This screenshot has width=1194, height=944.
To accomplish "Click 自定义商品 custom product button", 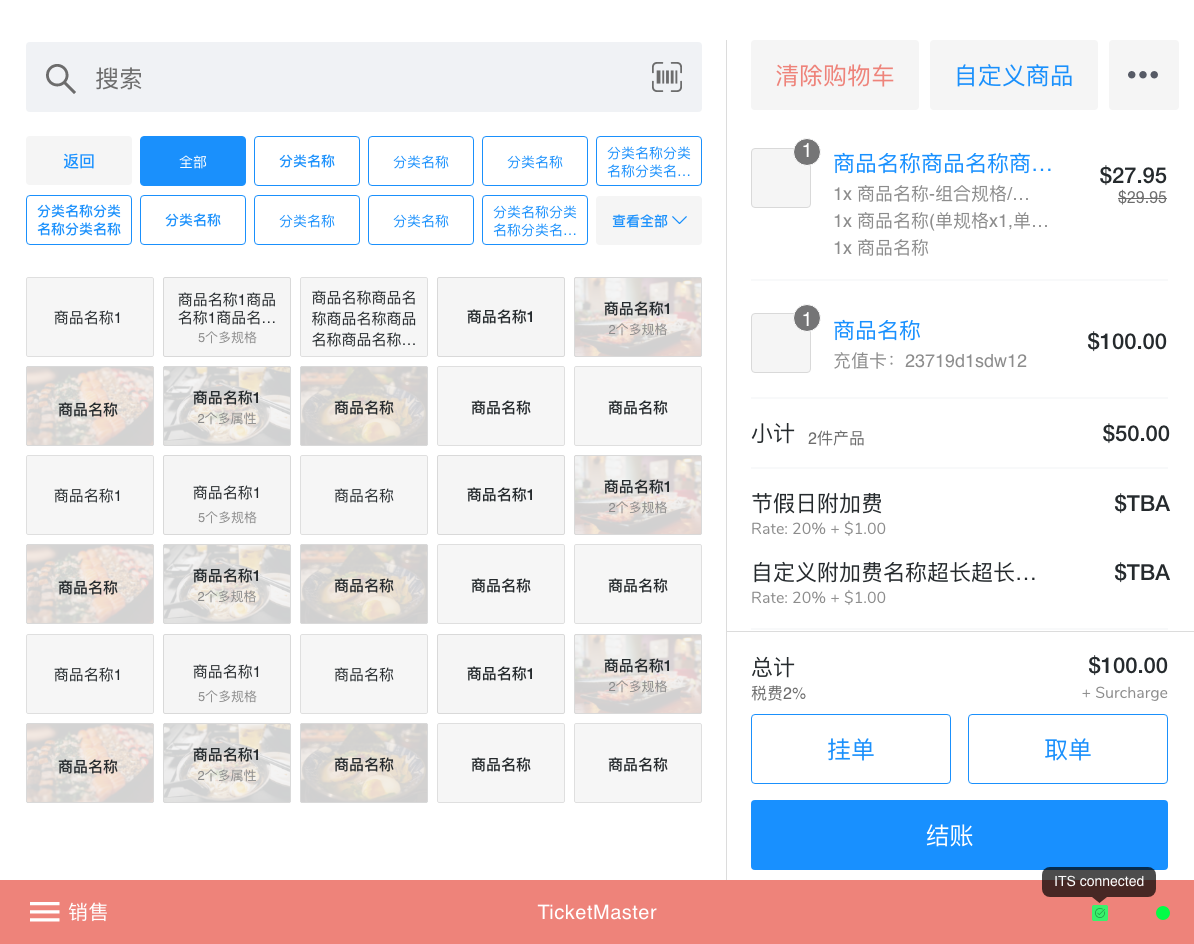I will [1014, 75].
